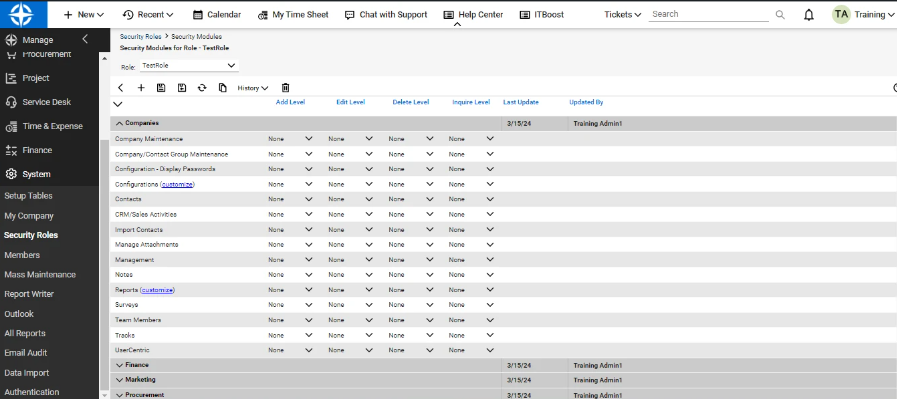Screen dimensions: 897x399
Task: Open the Role TestRole dropdown
Action: (x=189, y=66)
